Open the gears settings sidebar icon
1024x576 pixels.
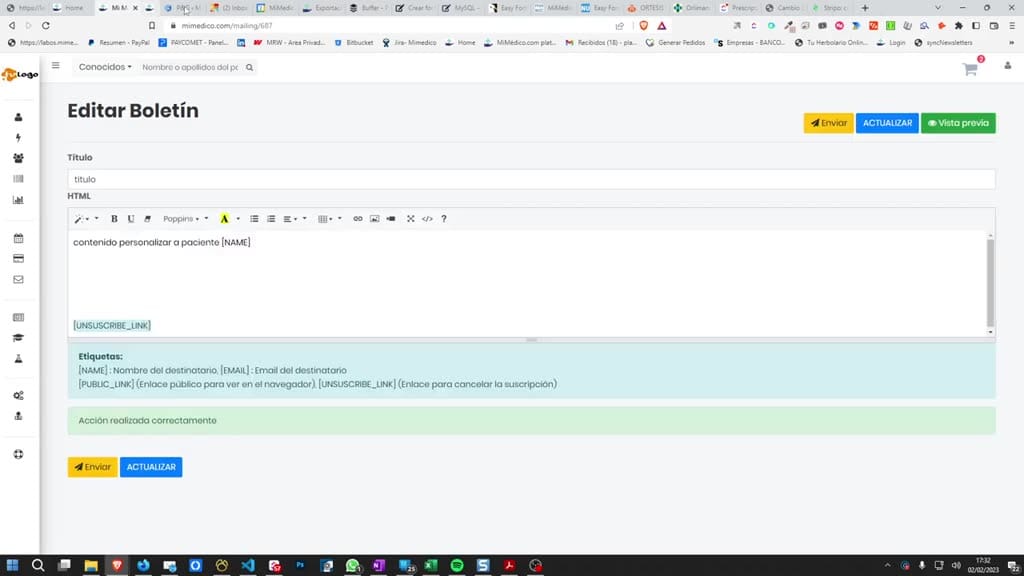18,396
